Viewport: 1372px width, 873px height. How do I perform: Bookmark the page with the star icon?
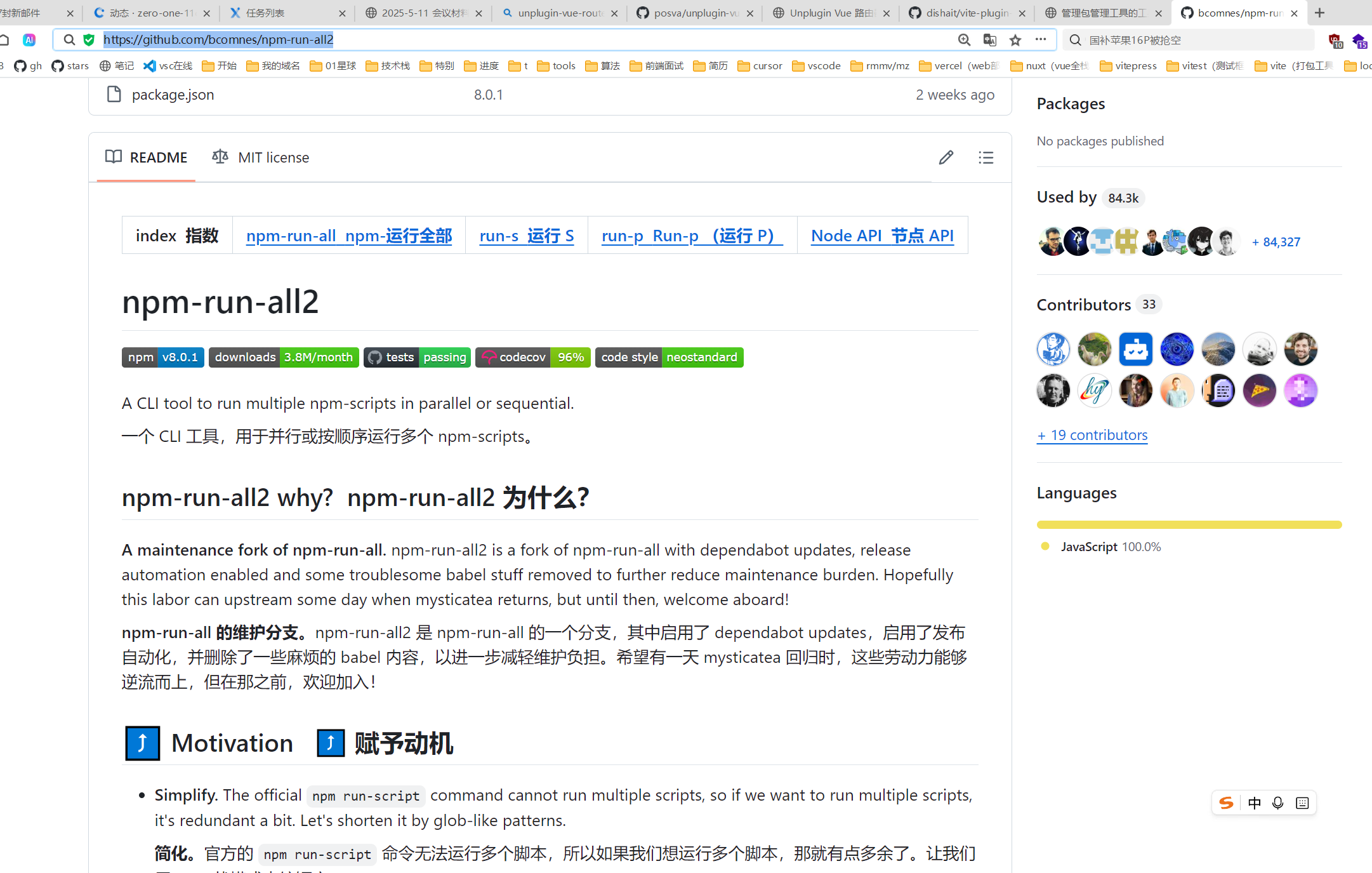1015,40
